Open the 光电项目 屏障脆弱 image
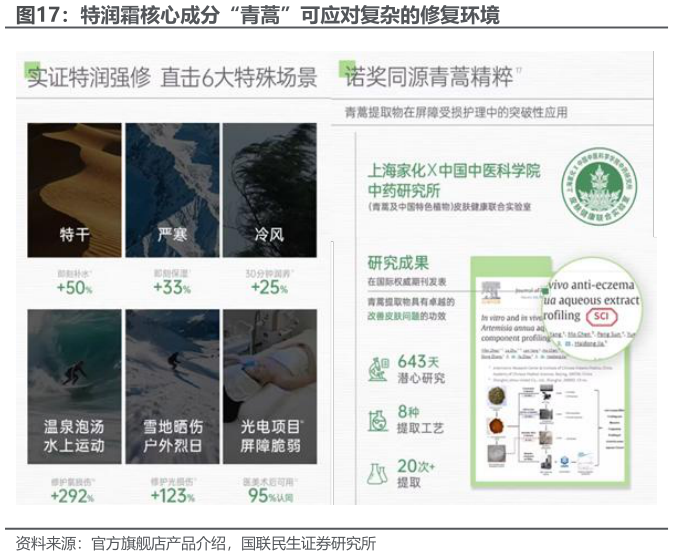This screenshot has height=556, width=674. pos(270,387)
